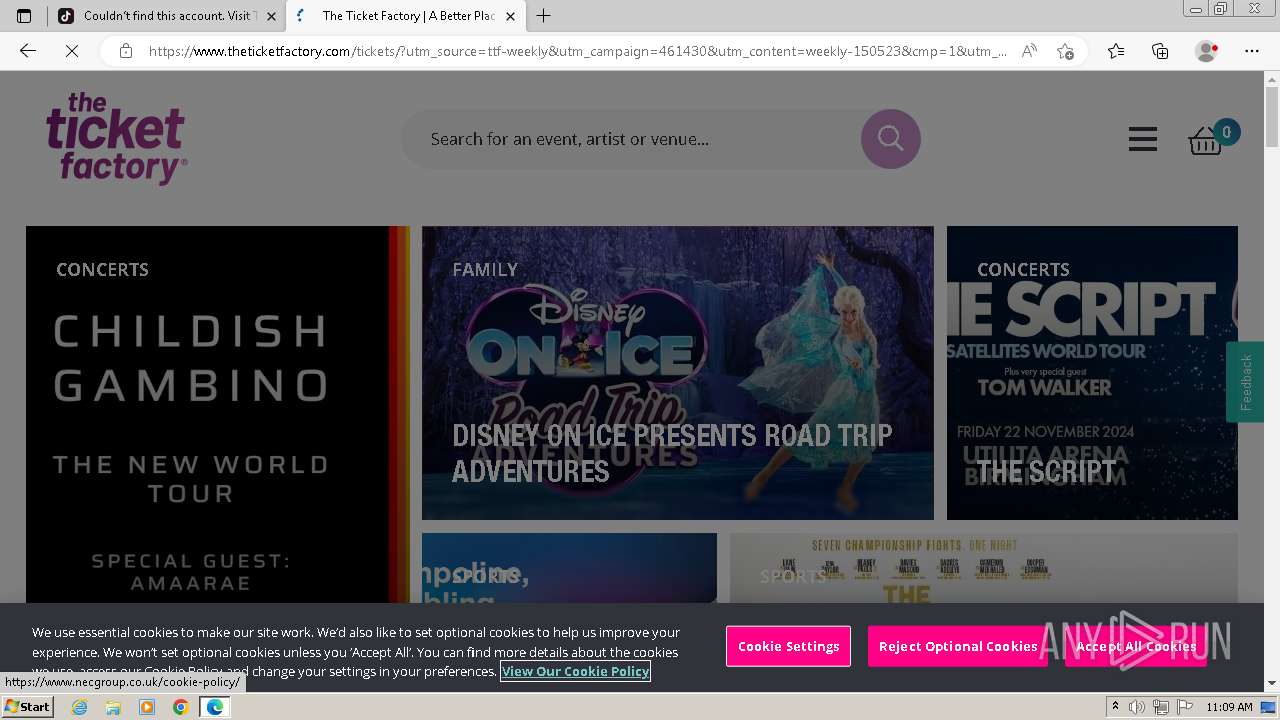Open Cookie Settings
The width and height of the screenshot is (1280, 720).
(789, 646)
